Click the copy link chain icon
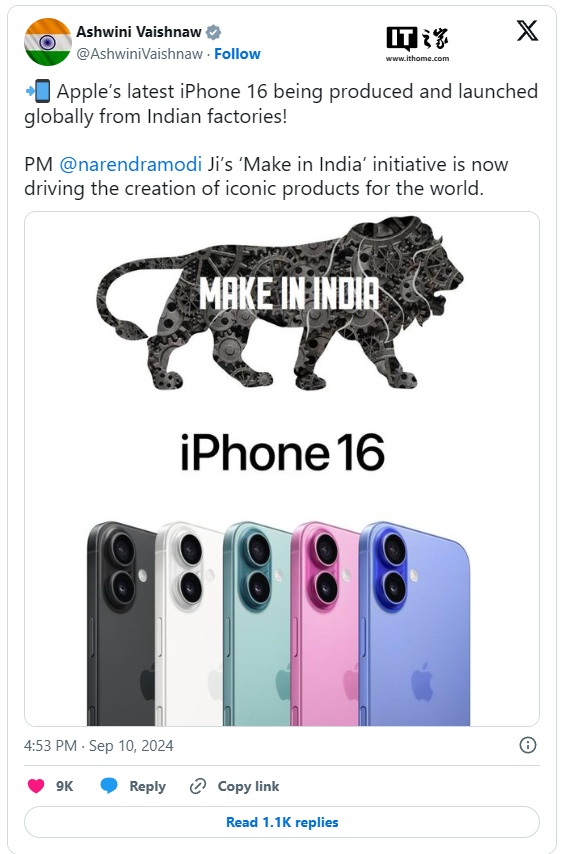This screenshot has height=854, width=564. [198, 786]
